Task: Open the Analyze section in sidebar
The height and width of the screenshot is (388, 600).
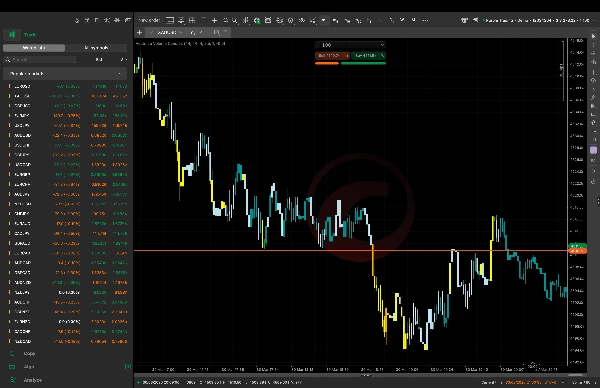Action: click(x=33, y=380)
